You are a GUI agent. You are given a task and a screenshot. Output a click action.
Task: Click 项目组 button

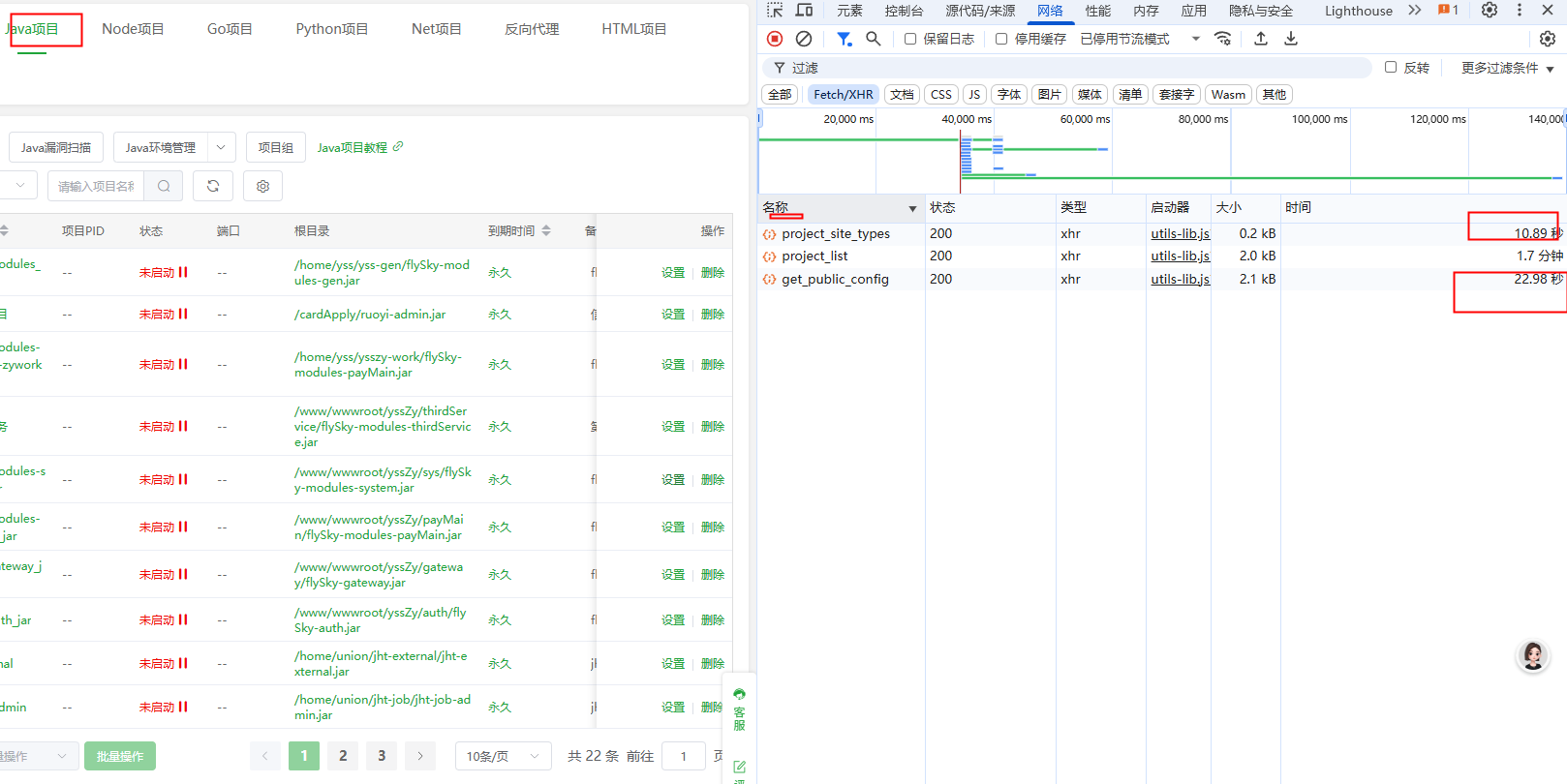point(276,147)
